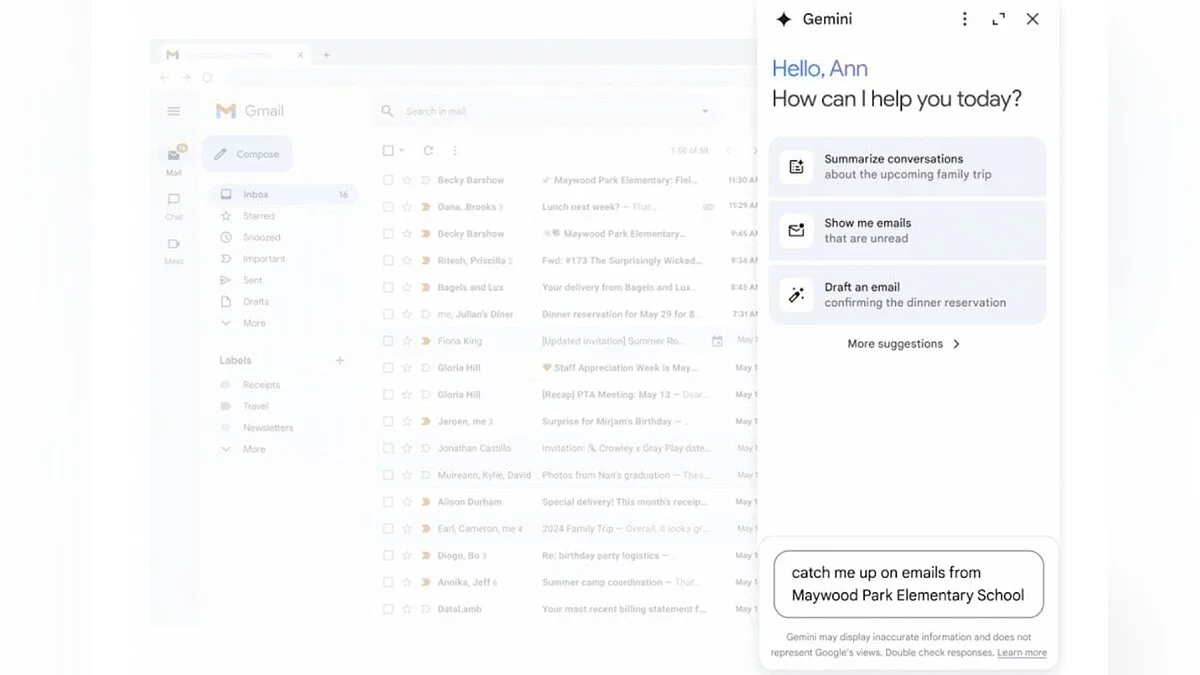This screenshot has height=675, width=1200.
Task: Refresh the inbox message list
Action: (428, 151)
